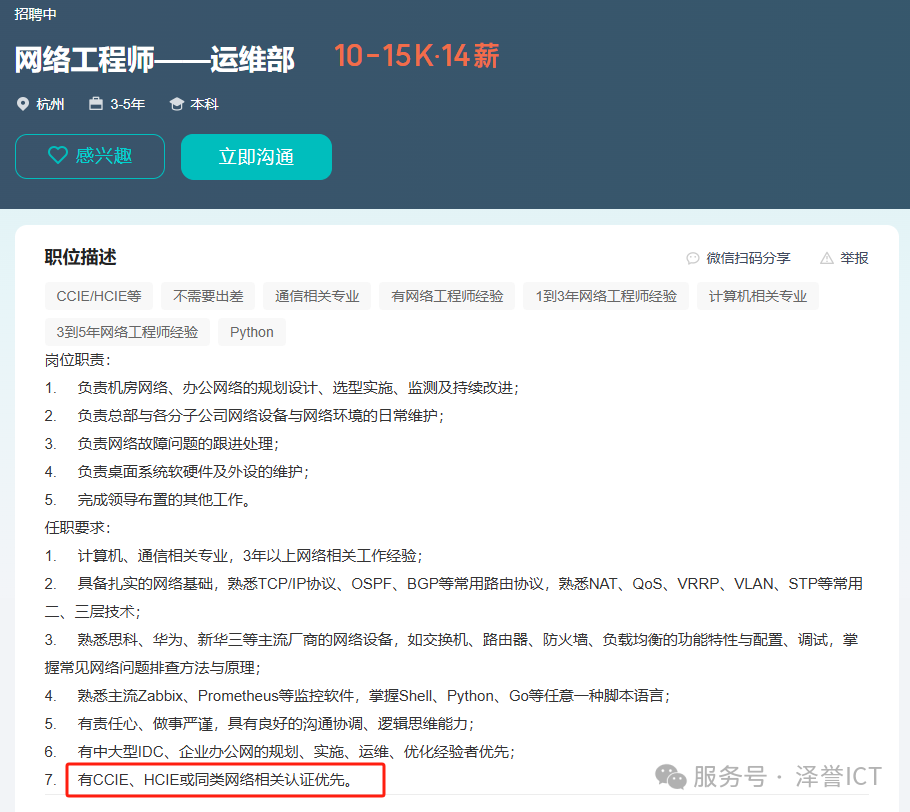Choose the 有网络工程师经验 tag
This screenshot has width=910, height=812.
[x=447, y=296]
